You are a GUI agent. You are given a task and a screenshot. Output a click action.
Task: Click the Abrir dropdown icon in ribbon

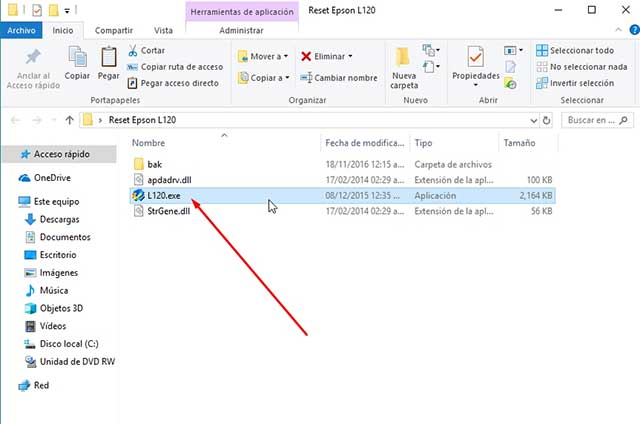[x=513, y=51]
